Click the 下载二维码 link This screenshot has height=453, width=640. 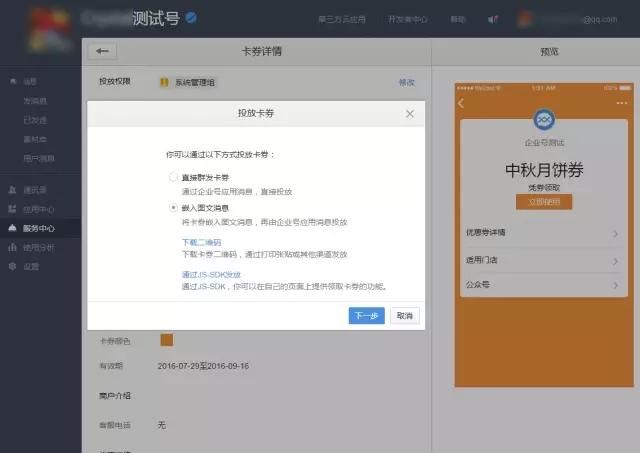pyautogui.click(x=201, y=243)
